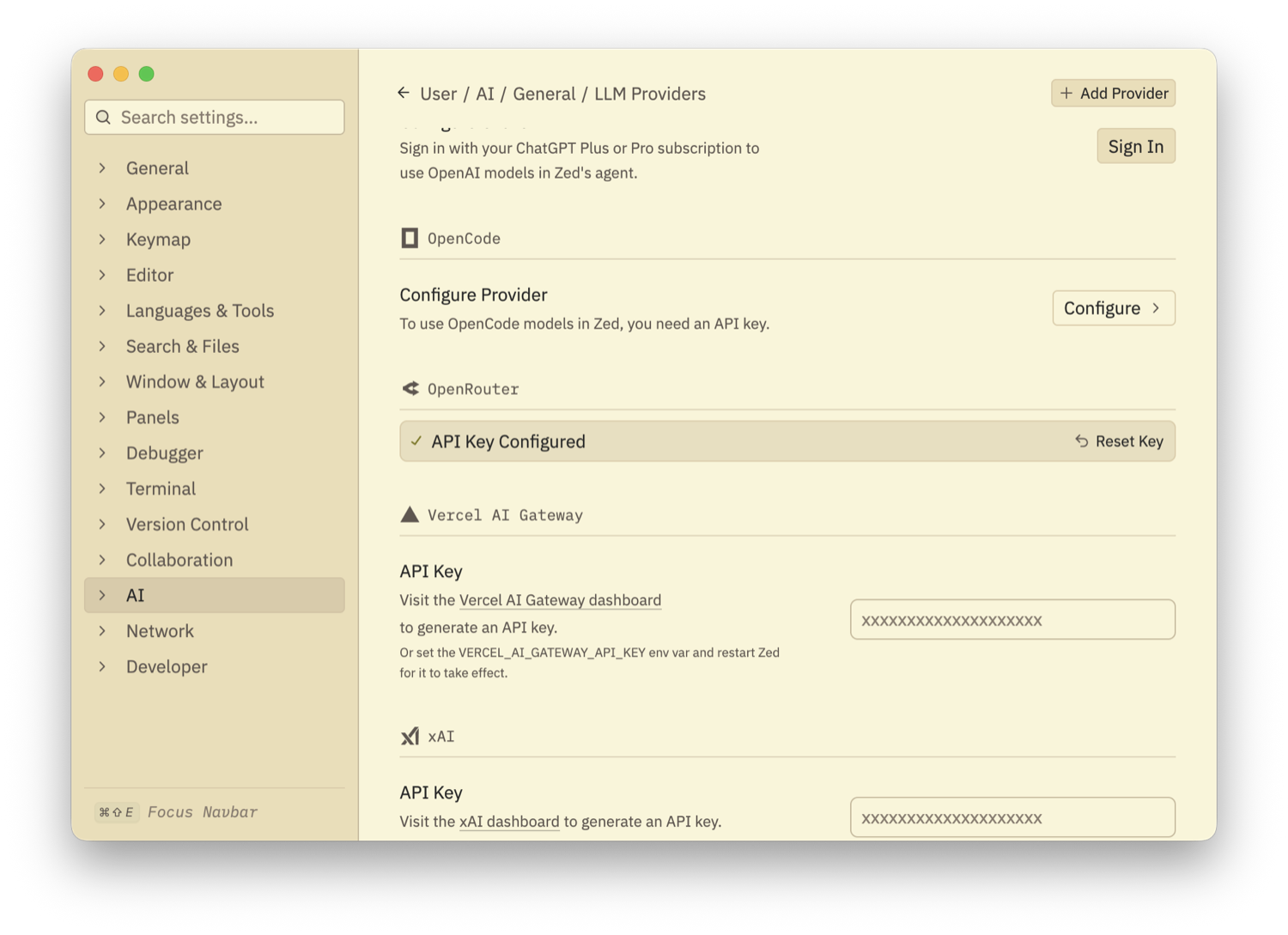Expand the Debugger section chevron

pos(102,453)
